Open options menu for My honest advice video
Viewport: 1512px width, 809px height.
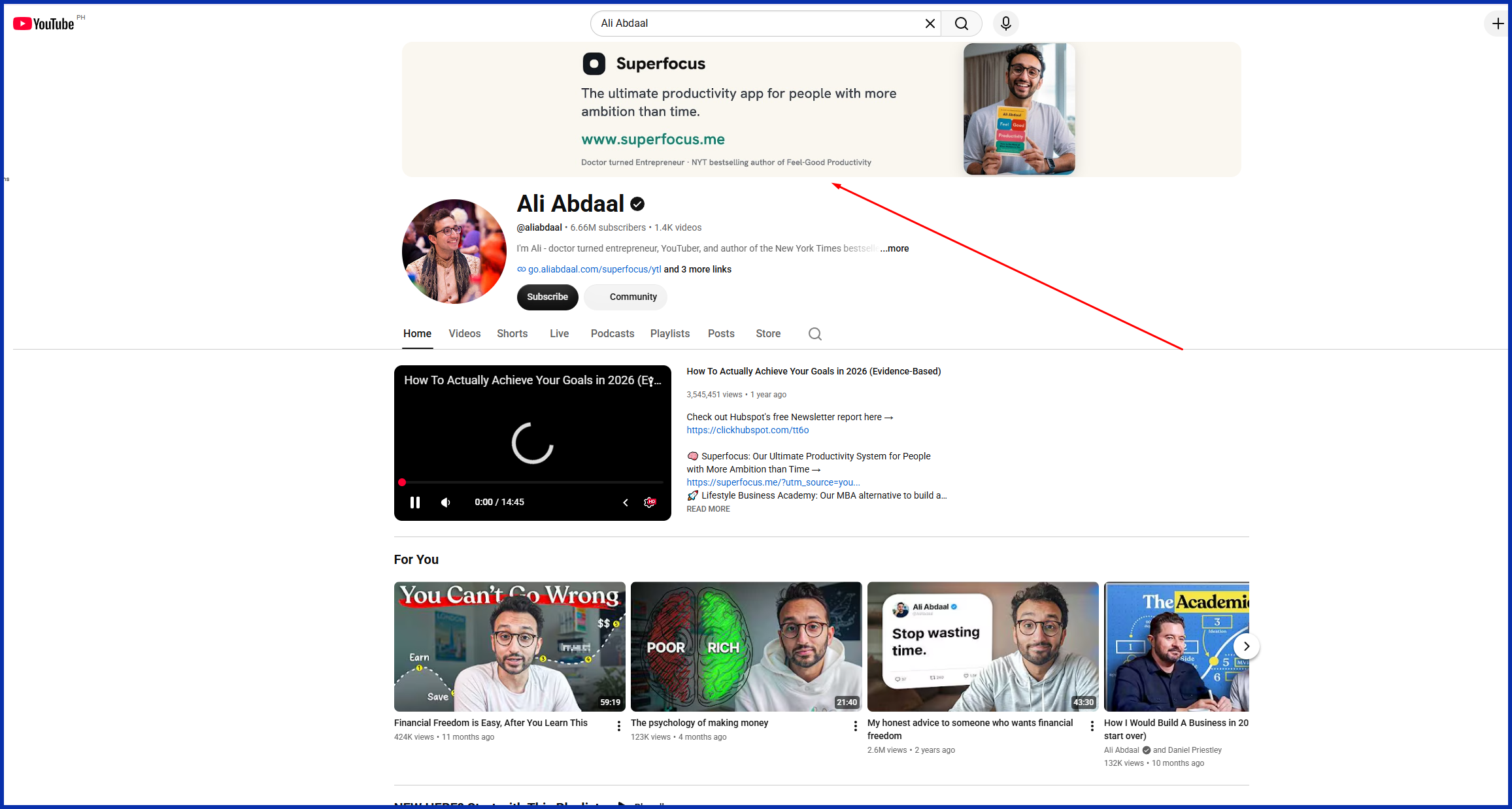pyautogui.click(x=1092, y=726)
